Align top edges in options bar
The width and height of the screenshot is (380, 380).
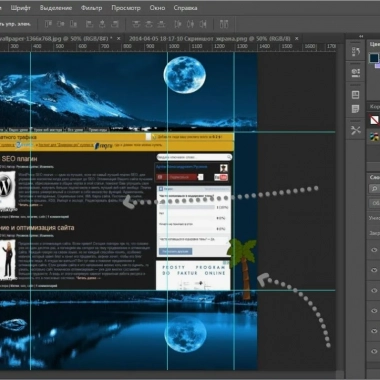tap(48, 24)
